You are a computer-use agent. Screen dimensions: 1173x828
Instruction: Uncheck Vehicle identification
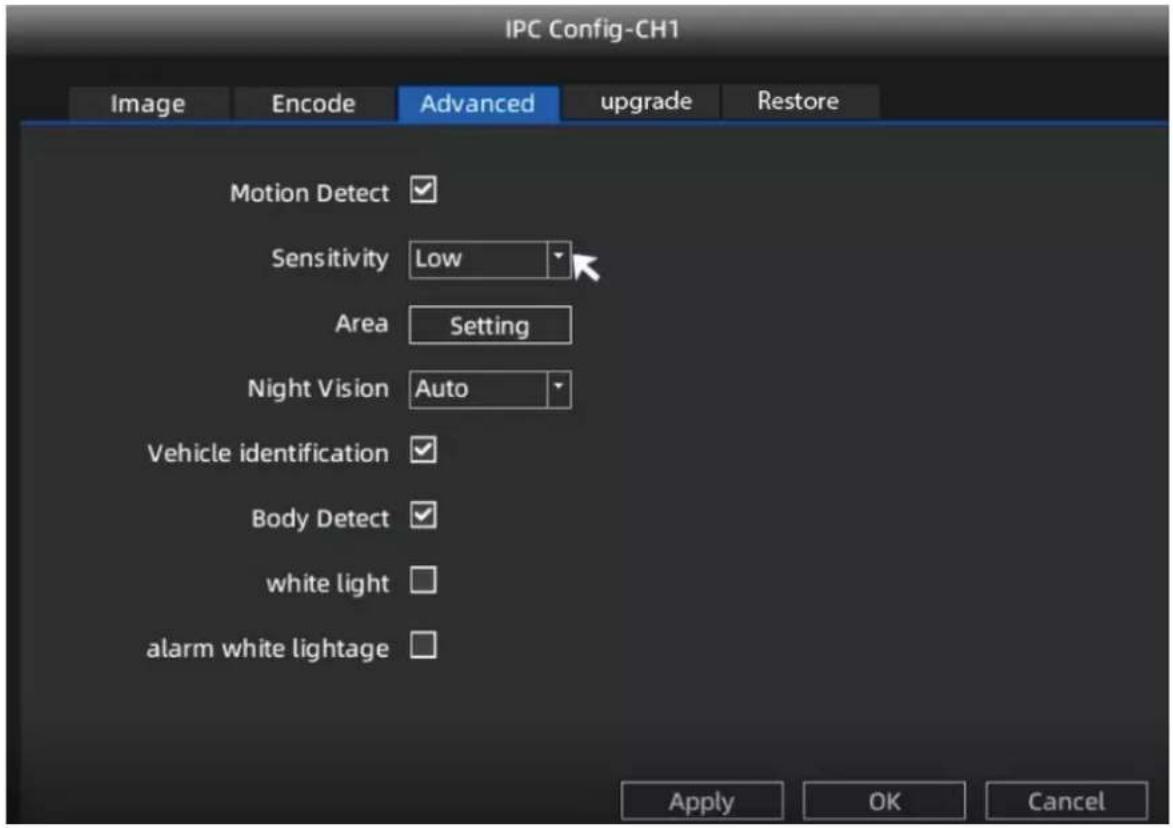423,450
